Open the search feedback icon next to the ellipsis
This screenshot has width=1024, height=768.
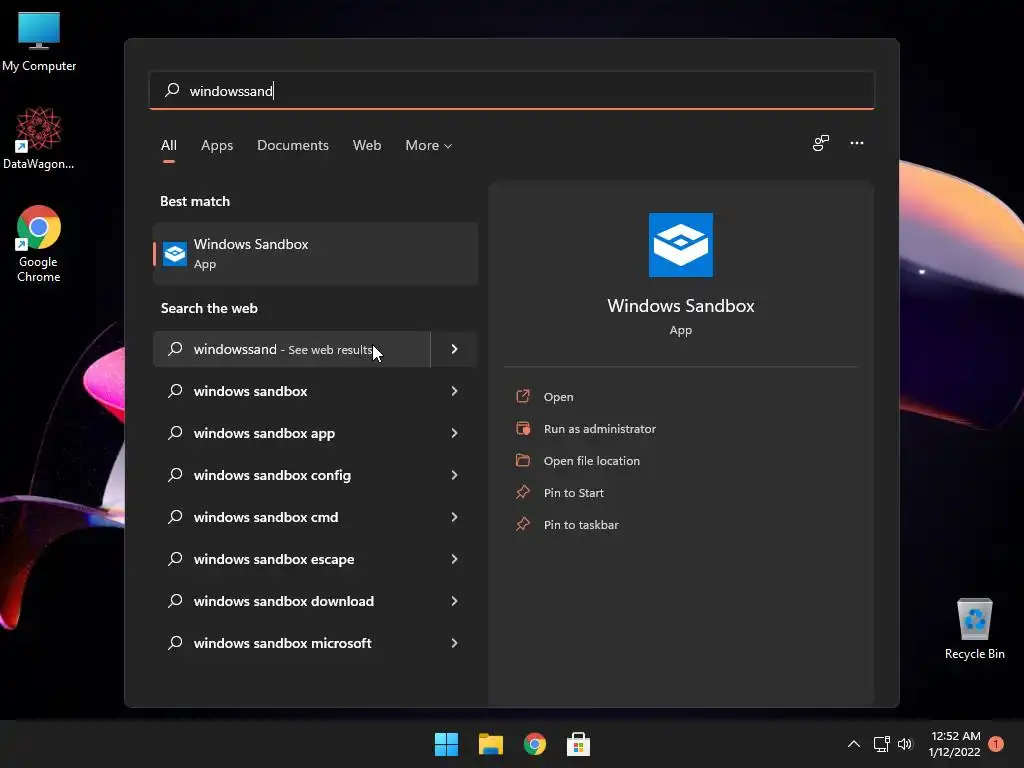(x=821, y=143)
